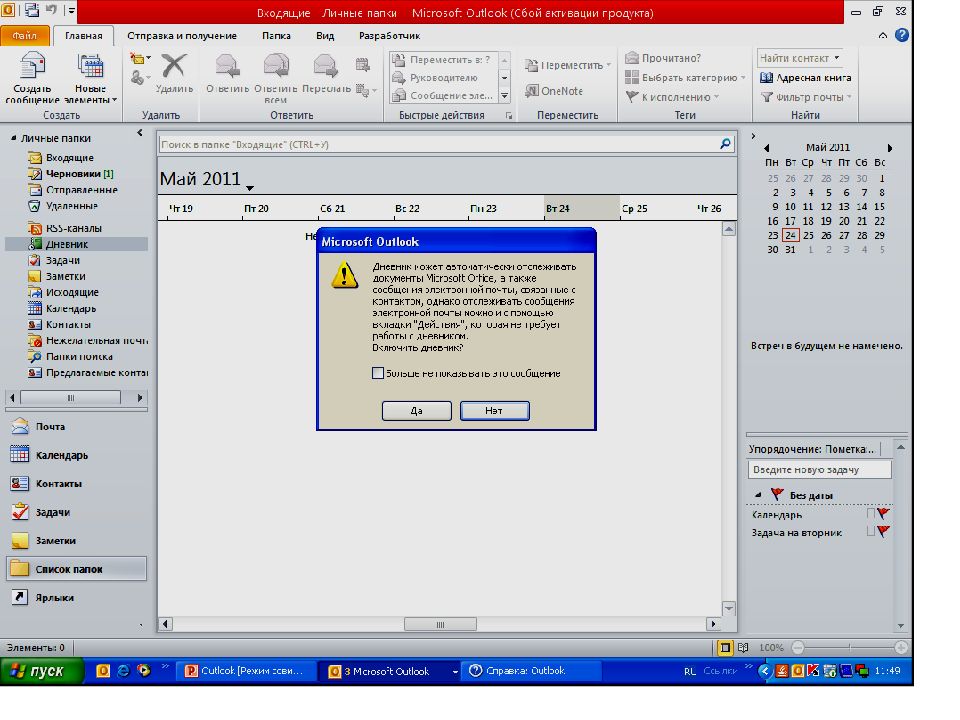Screen dimensions: 960x720
Task: Click the Найти контакт field
Action: [795, 58]
